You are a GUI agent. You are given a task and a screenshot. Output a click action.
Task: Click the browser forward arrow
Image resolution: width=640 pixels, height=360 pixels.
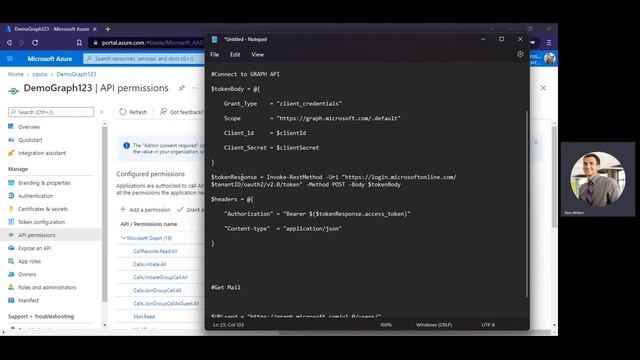tap(22, 42)
